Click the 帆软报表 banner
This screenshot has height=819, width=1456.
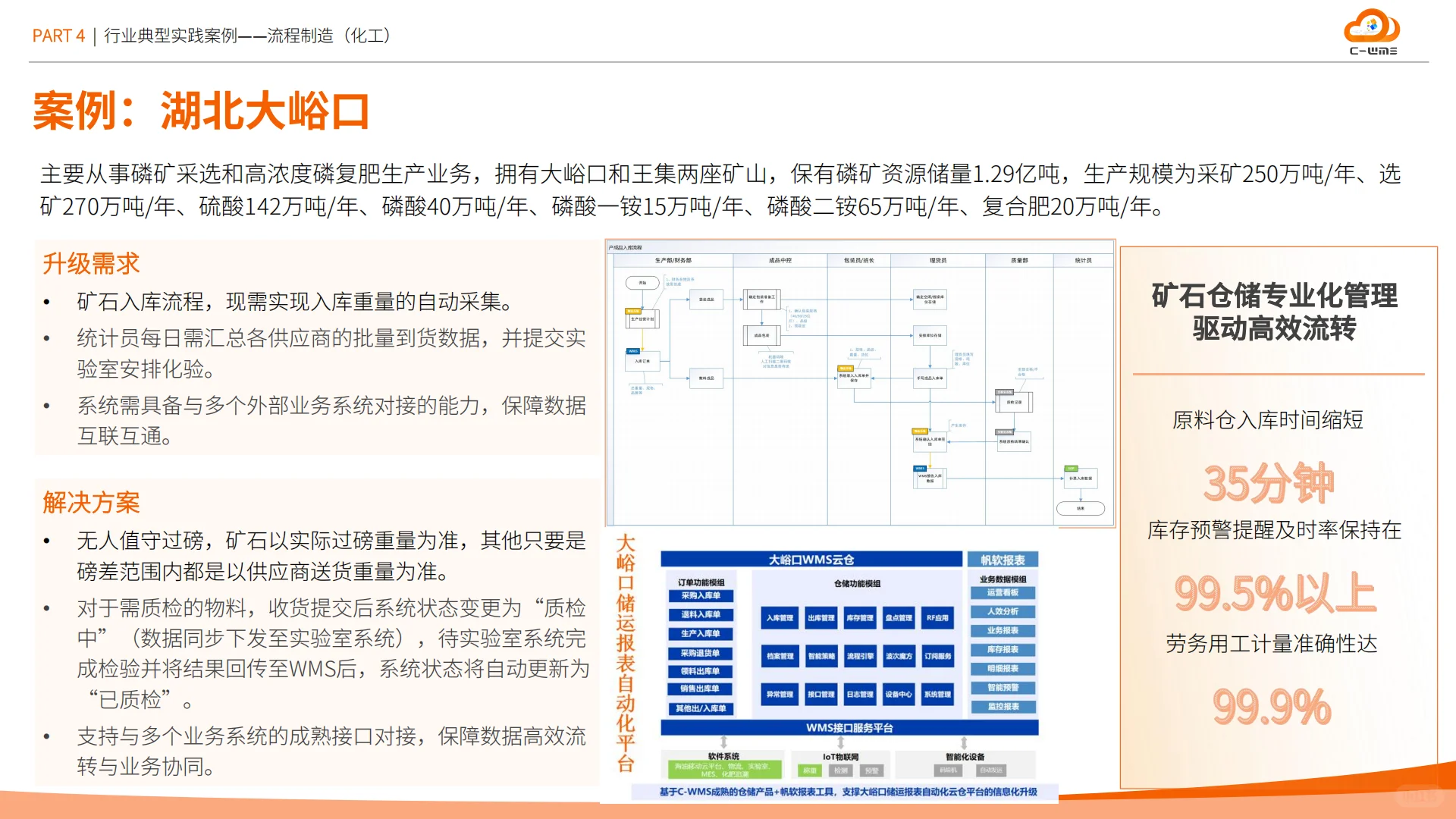click(1003, 560)
